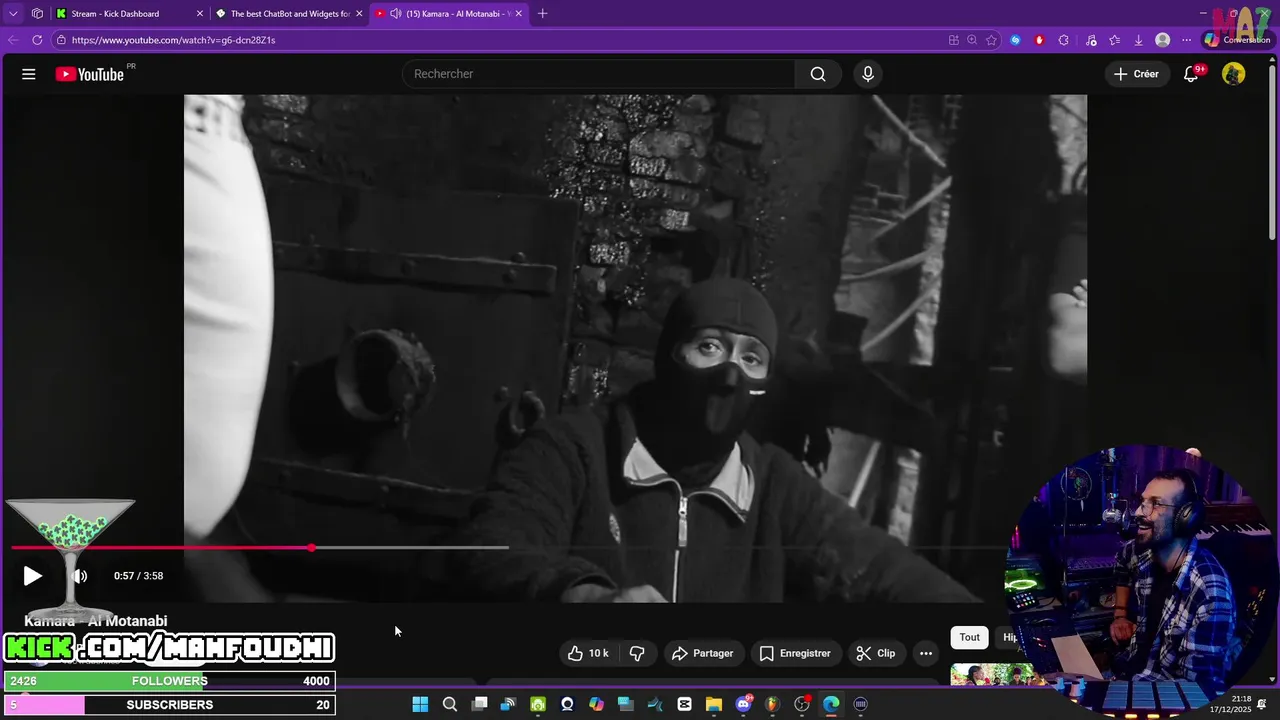Open CapCut from the taskbar

(x=684, y=704)
